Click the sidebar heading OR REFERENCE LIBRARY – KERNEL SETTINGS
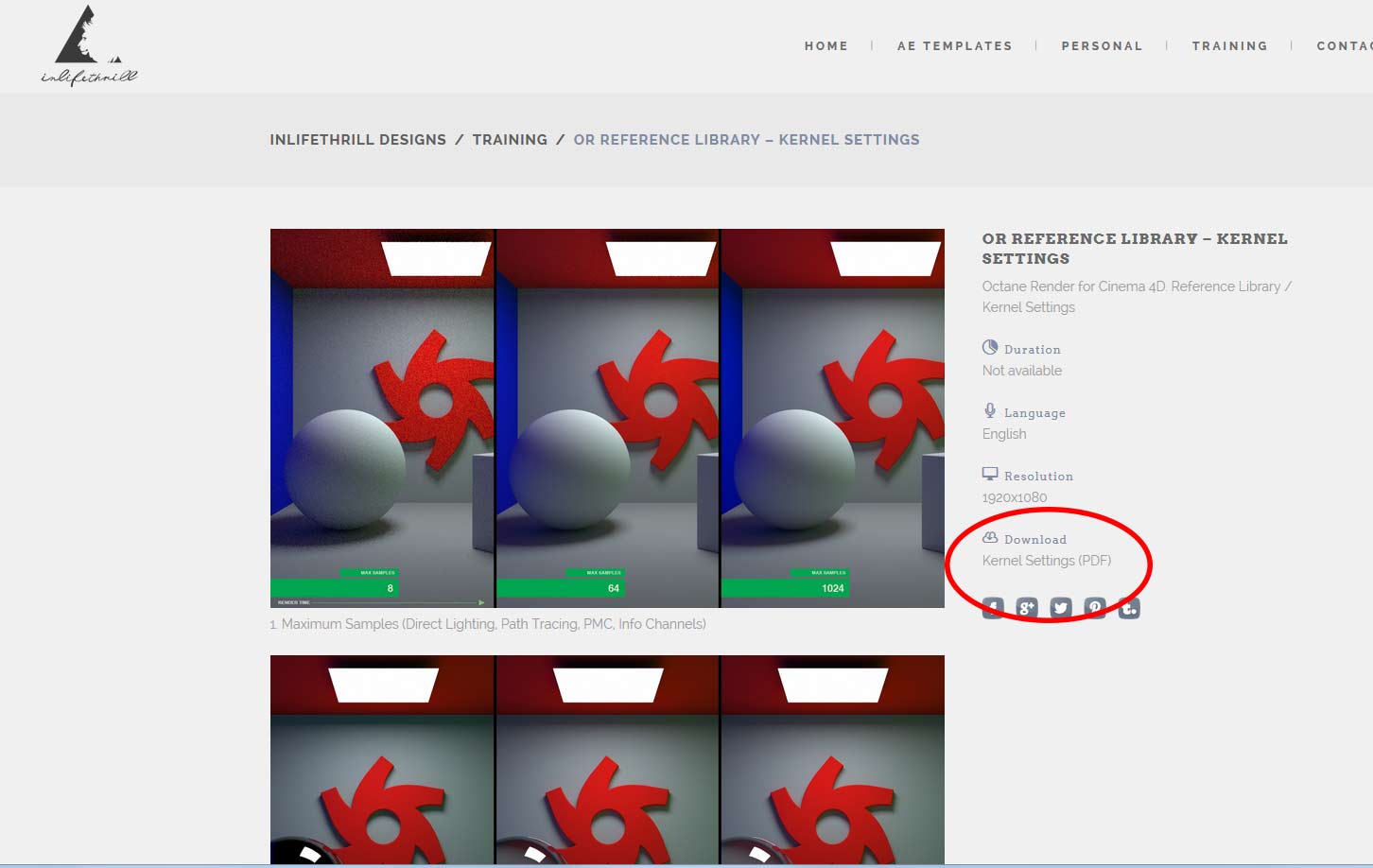1373x868 pixels. point(1135,249)
